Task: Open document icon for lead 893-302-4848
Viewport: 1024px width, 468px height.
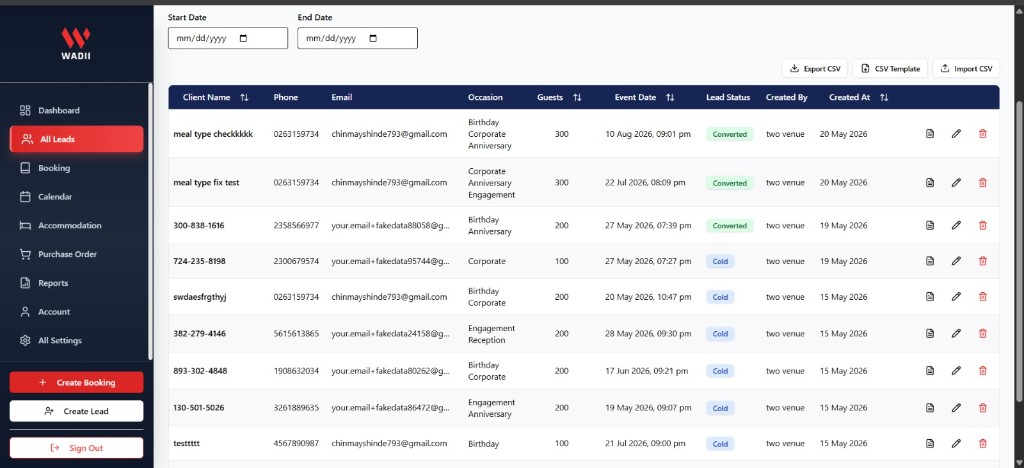Action: pos(930,371)
